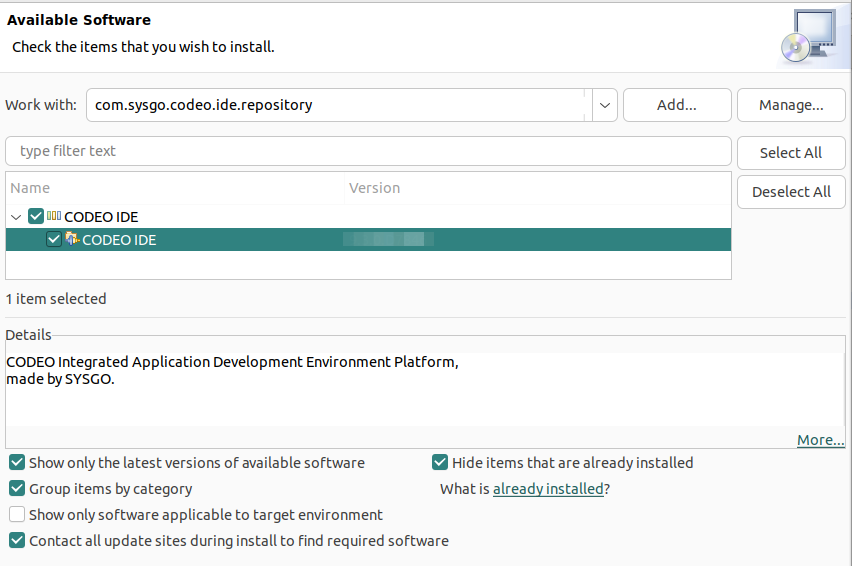Image resolution: width=852 pixels, height=566 pixels.
Task: Open the already installed link
Action: [x=548, y=489]
